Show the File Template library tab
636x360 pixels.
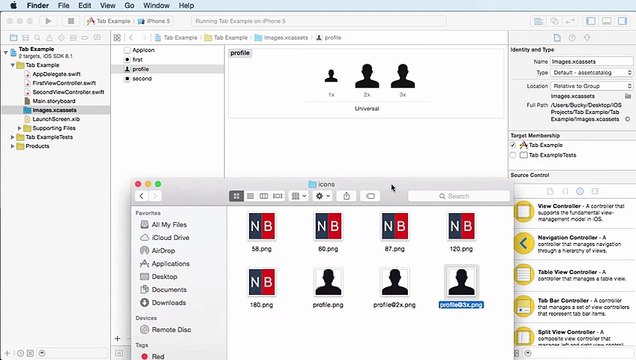(x=550, y=191)
